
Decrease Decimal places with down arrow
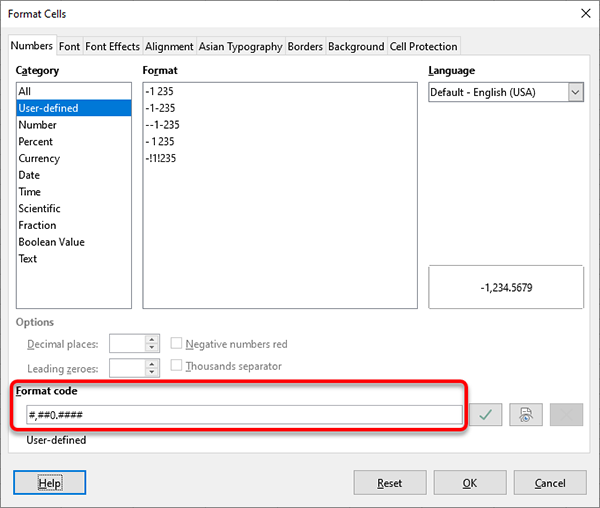(152, 347)
